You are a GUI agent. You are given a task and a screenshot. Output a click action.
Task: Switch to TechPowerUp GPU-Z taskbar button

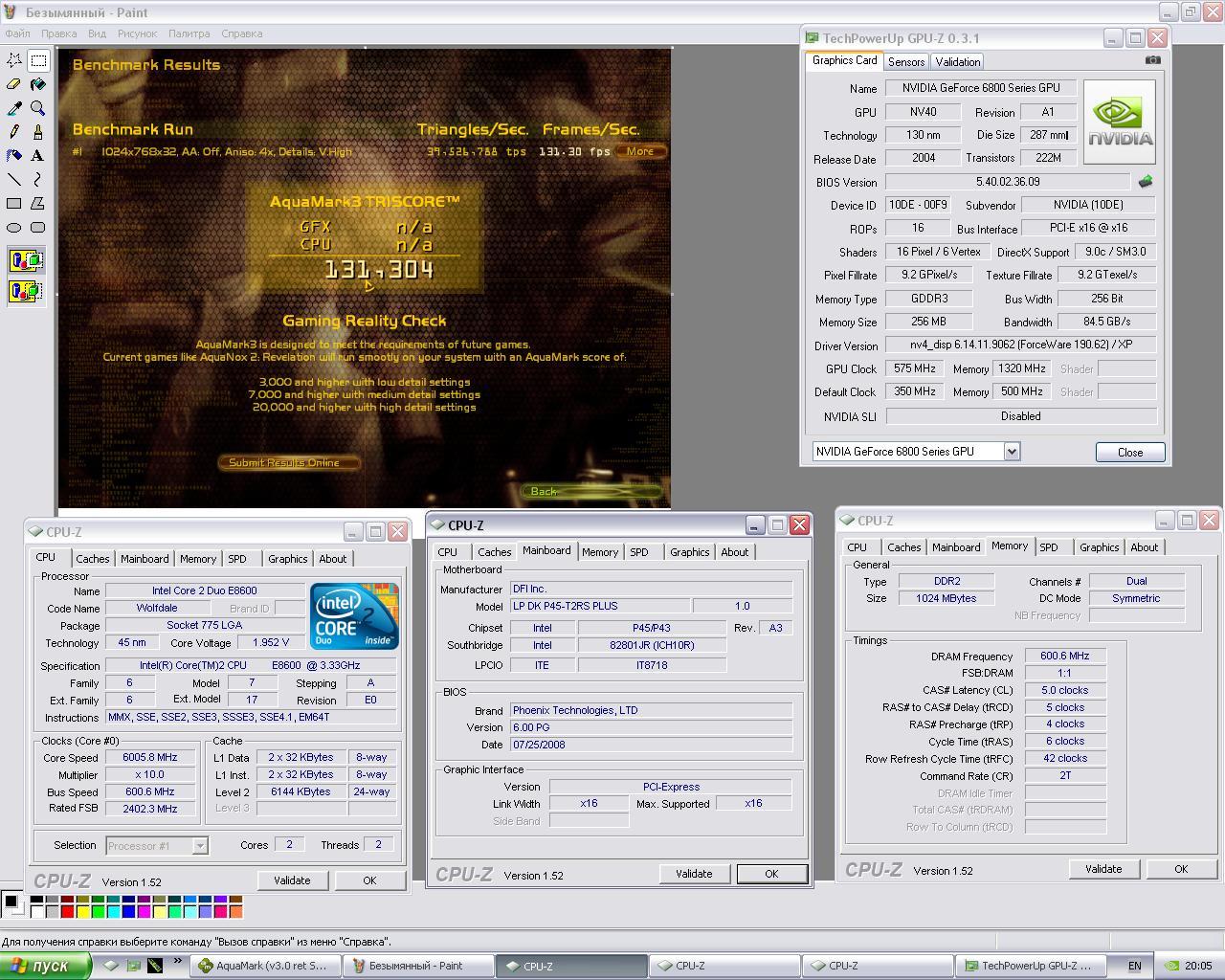1031,966
